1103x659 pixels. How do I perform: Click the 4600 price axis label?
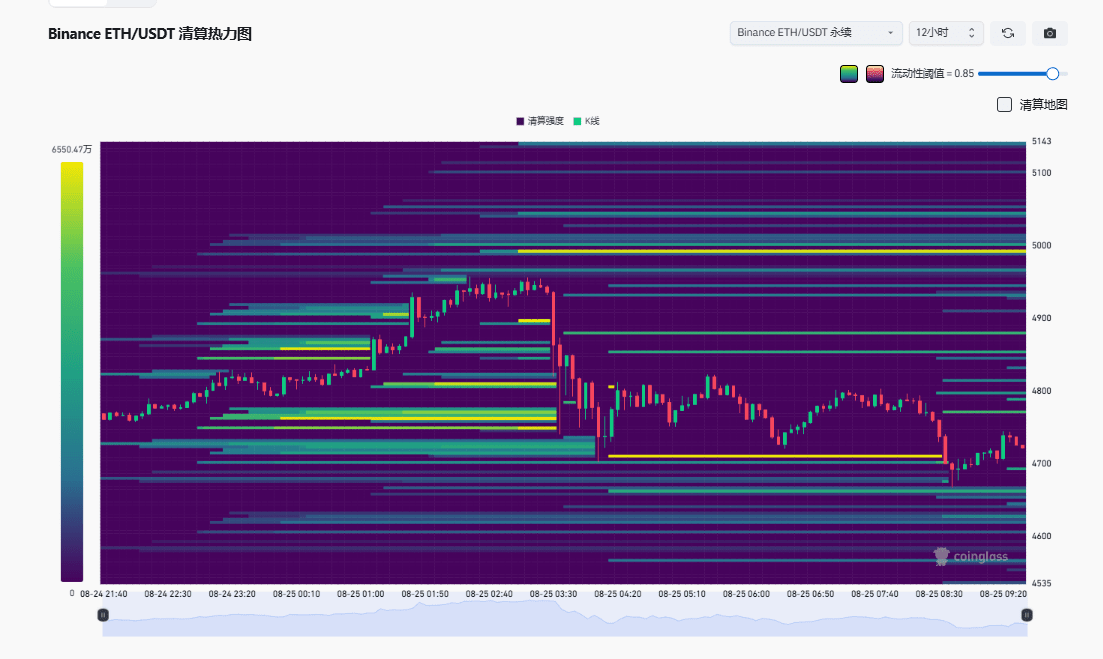click(1041, 536)
